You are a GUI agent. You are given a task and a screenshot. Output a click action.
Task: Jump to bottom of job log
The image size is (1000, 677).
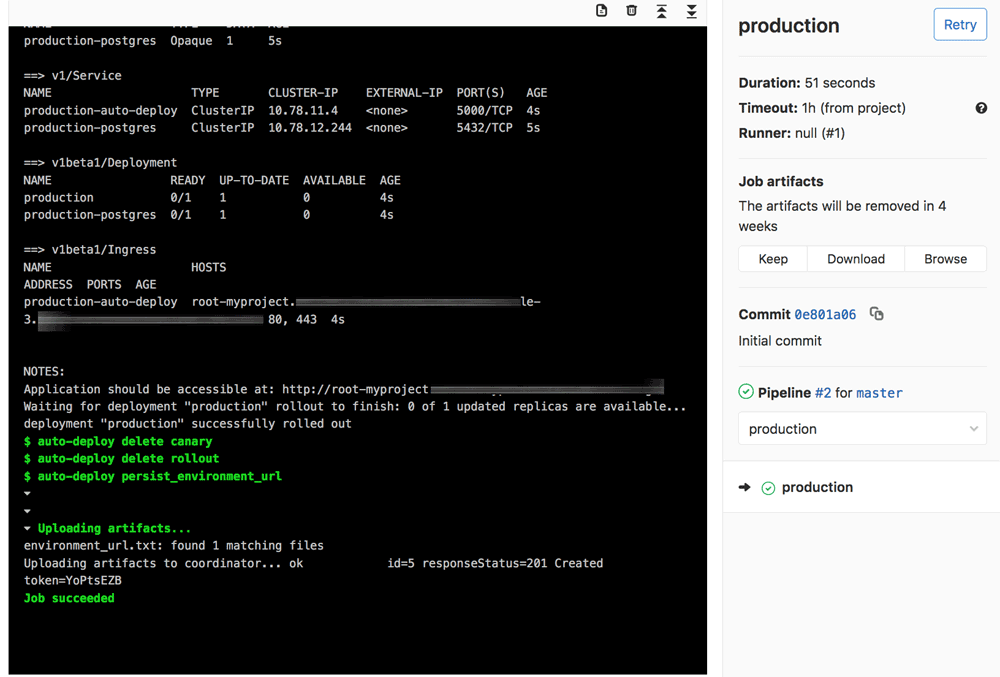pos(691,11)
